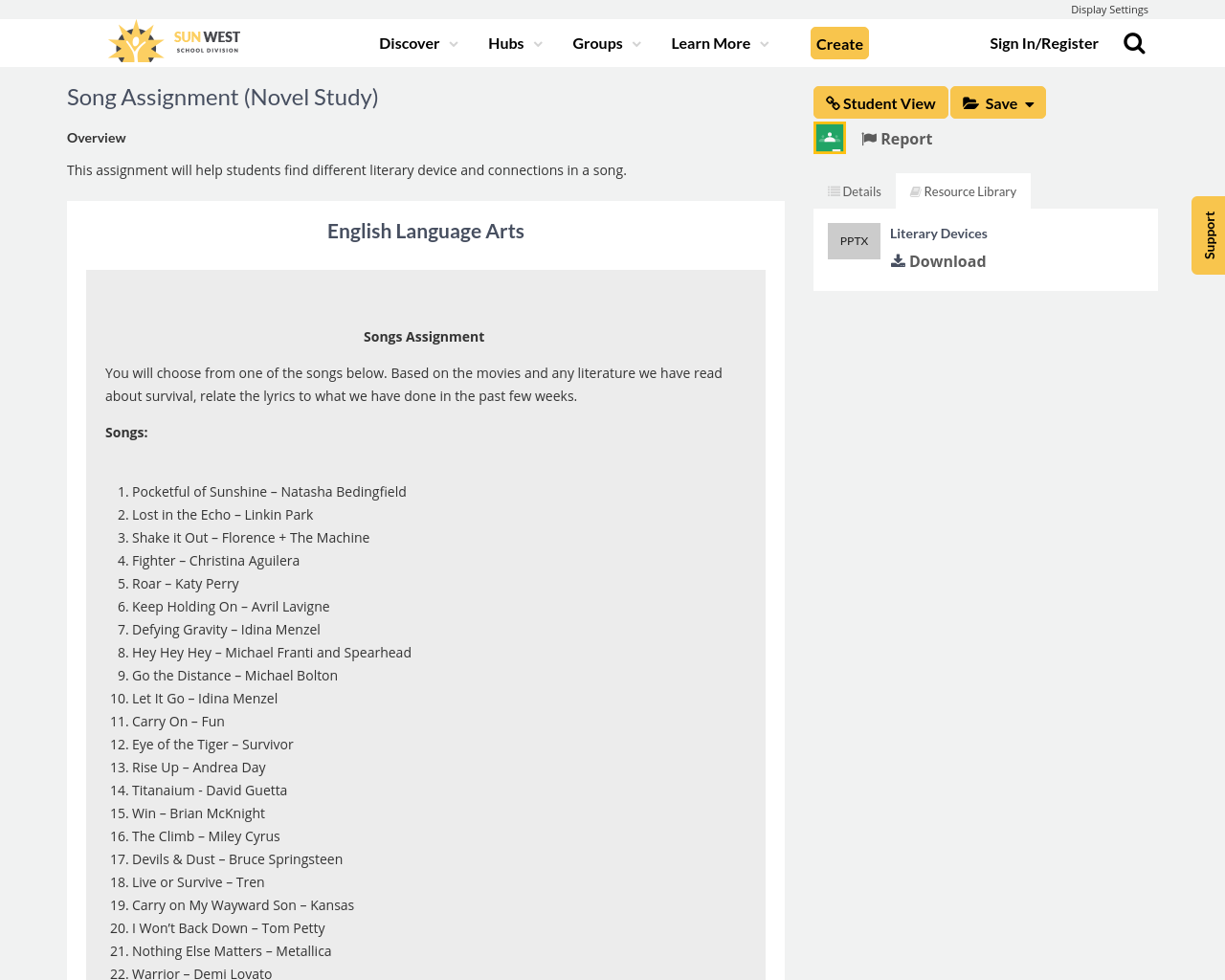The width and height of the screenshot is (1225, 980).
Task: Open Display Settings
Action: 1109,8
